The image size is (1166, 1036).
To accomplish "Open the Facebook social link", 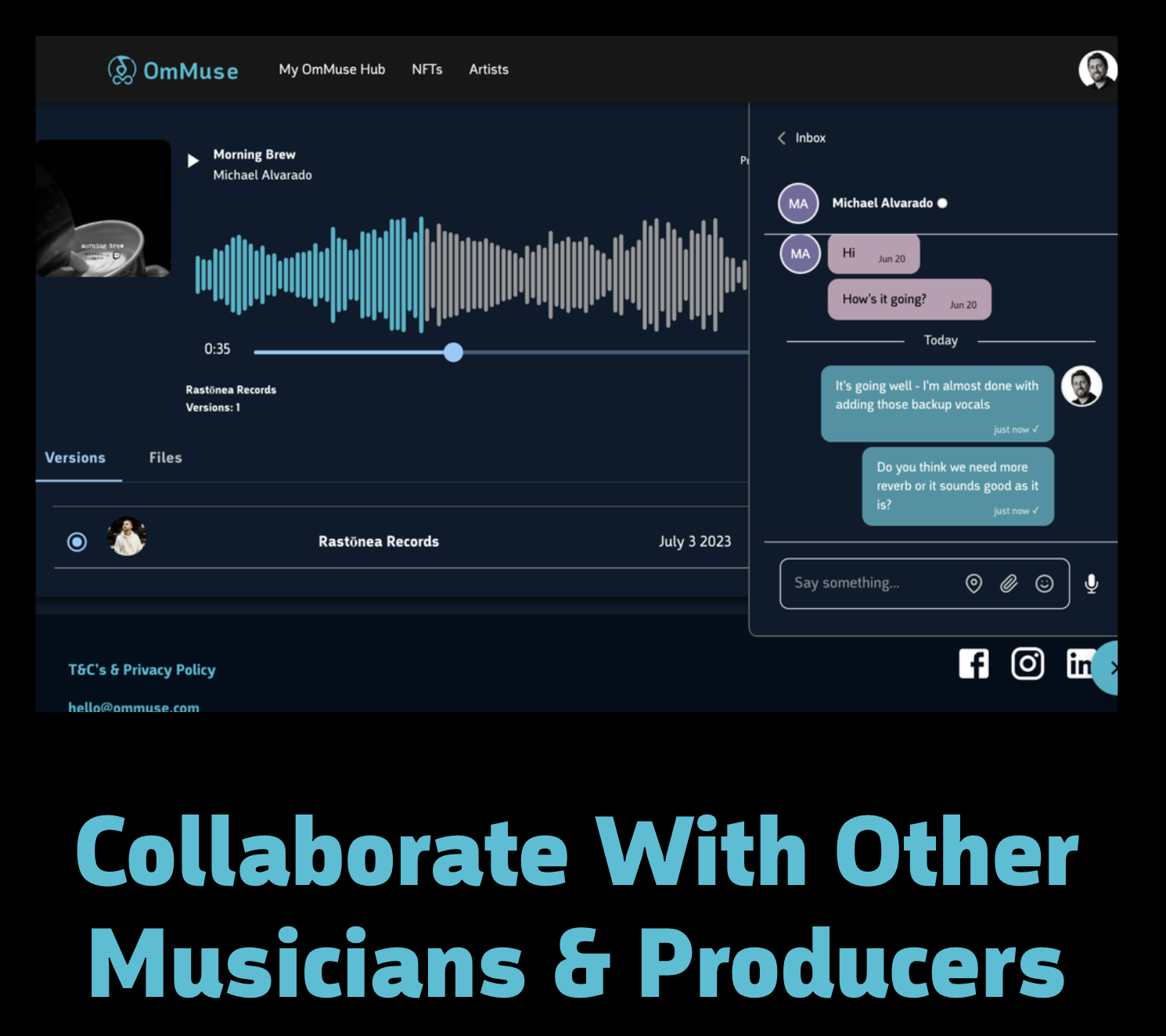I will pos(973,664).
